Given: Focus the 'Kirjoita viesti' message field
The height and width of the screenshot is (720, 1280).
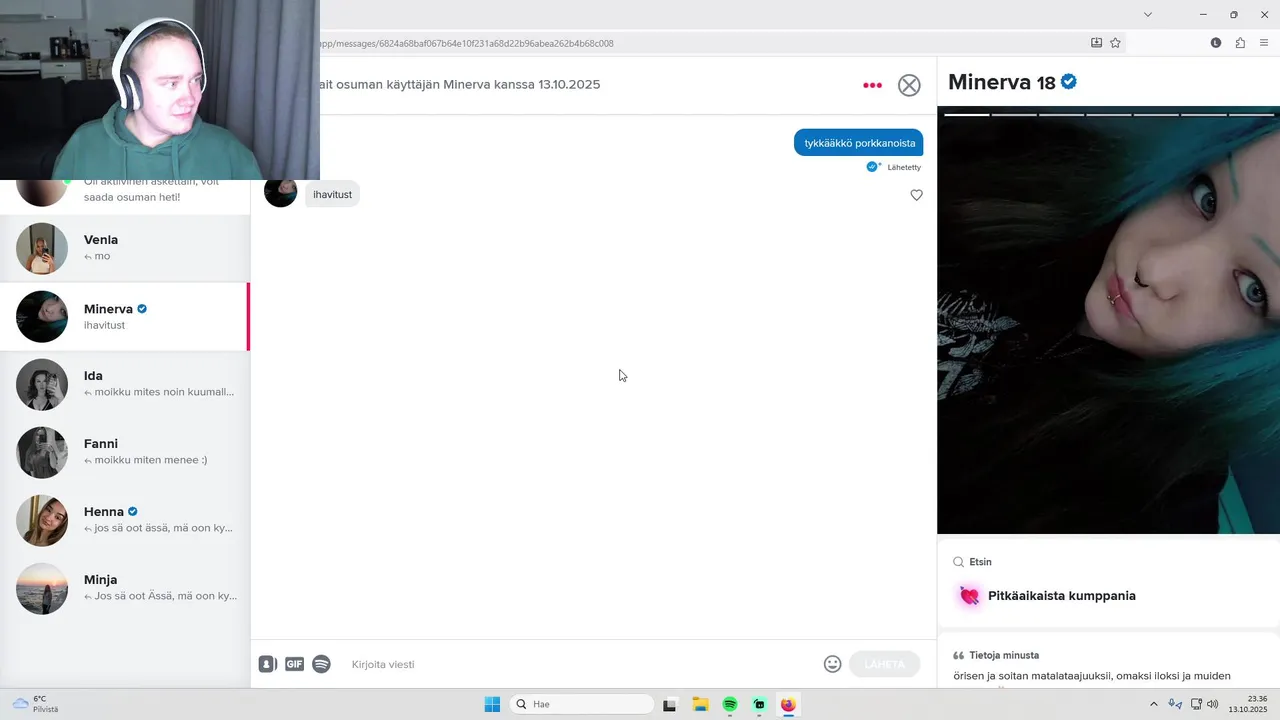Looking at the screenshot, I should point(580,664).
